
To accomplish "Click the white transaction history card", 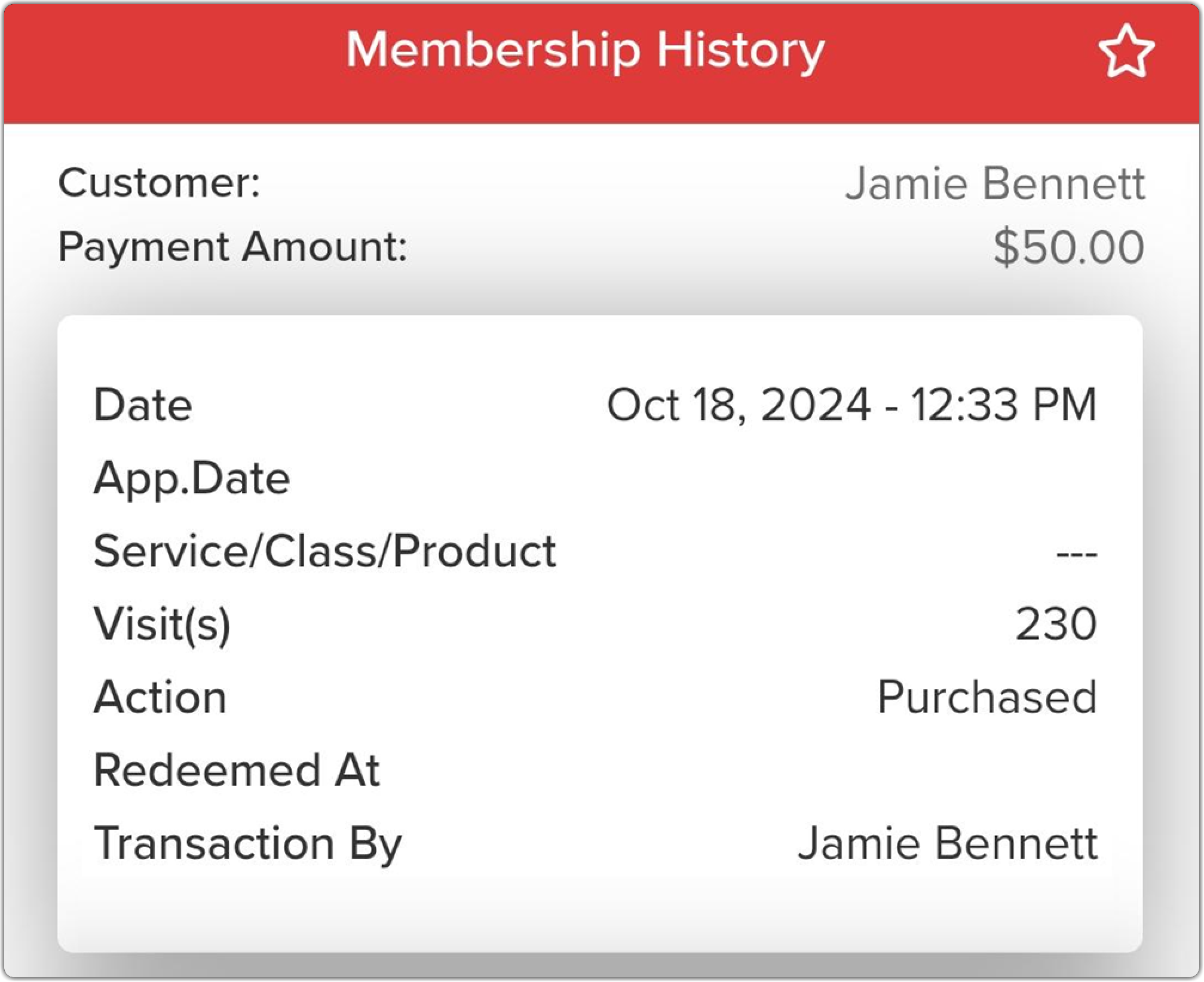I will [598, 908].
